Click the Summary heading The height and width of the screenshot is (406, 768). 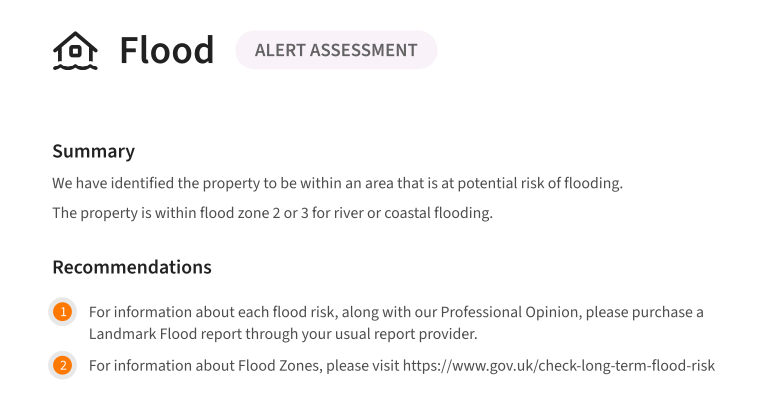(x=94, y=152)
